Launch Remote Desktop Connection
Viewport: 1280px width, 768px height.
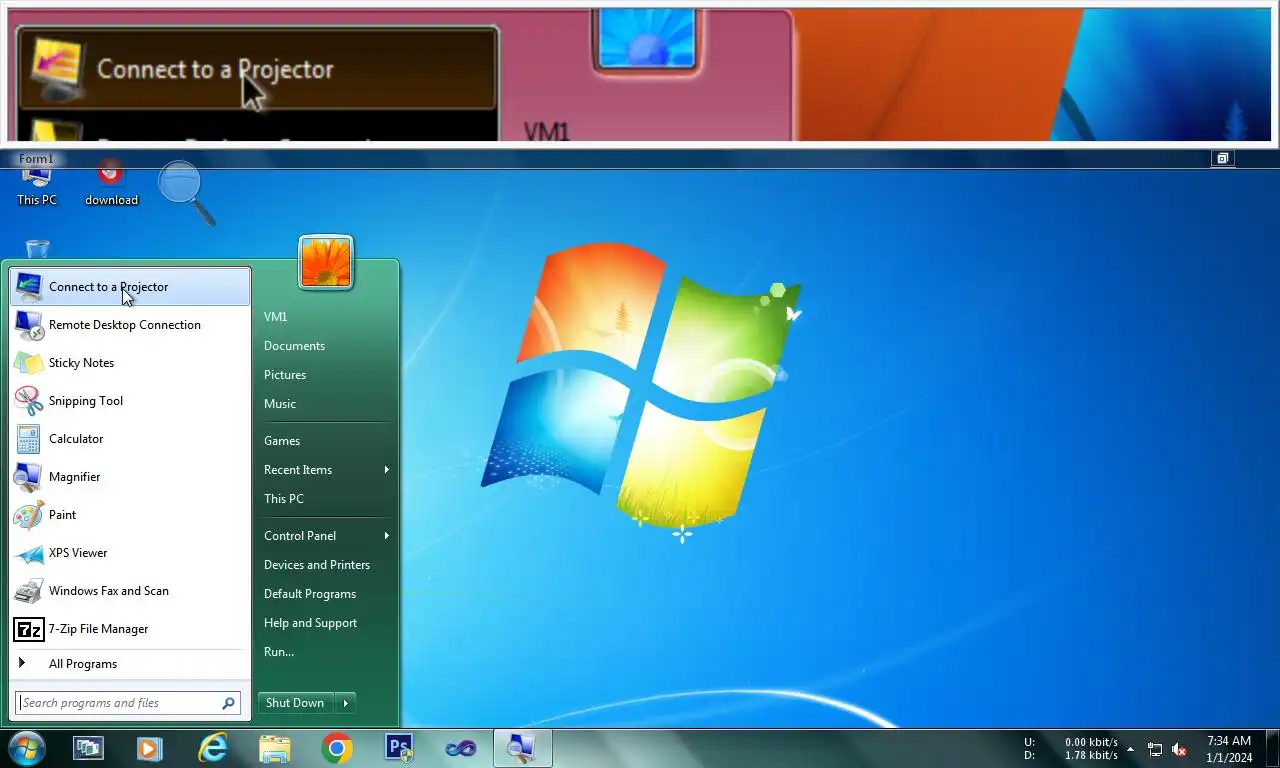(x=129, y=325)
